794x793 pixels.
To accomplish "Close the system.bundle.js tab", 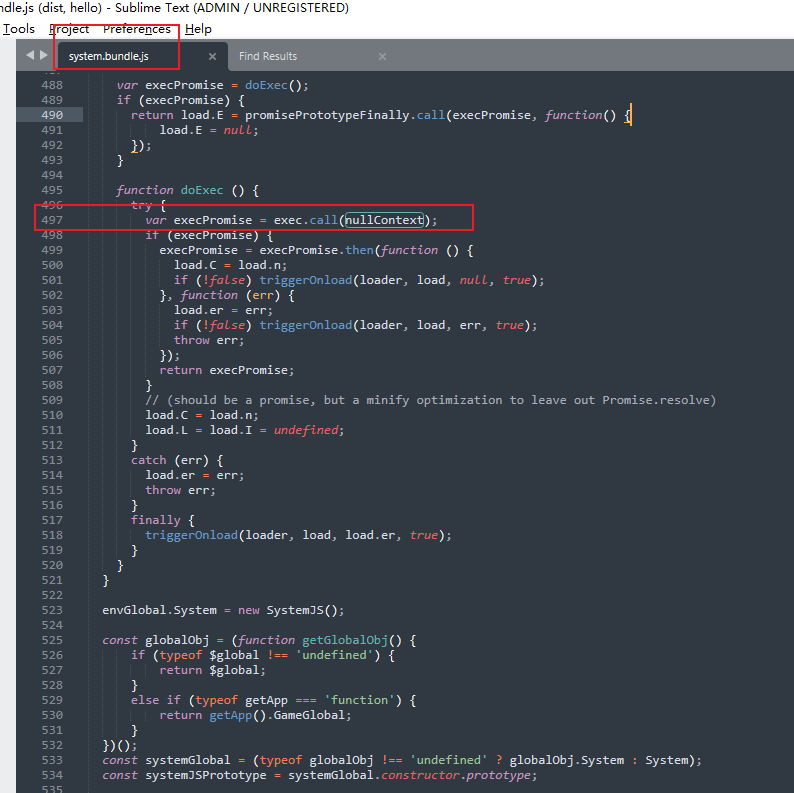I will pyautogui.click(x=213, y=57).
